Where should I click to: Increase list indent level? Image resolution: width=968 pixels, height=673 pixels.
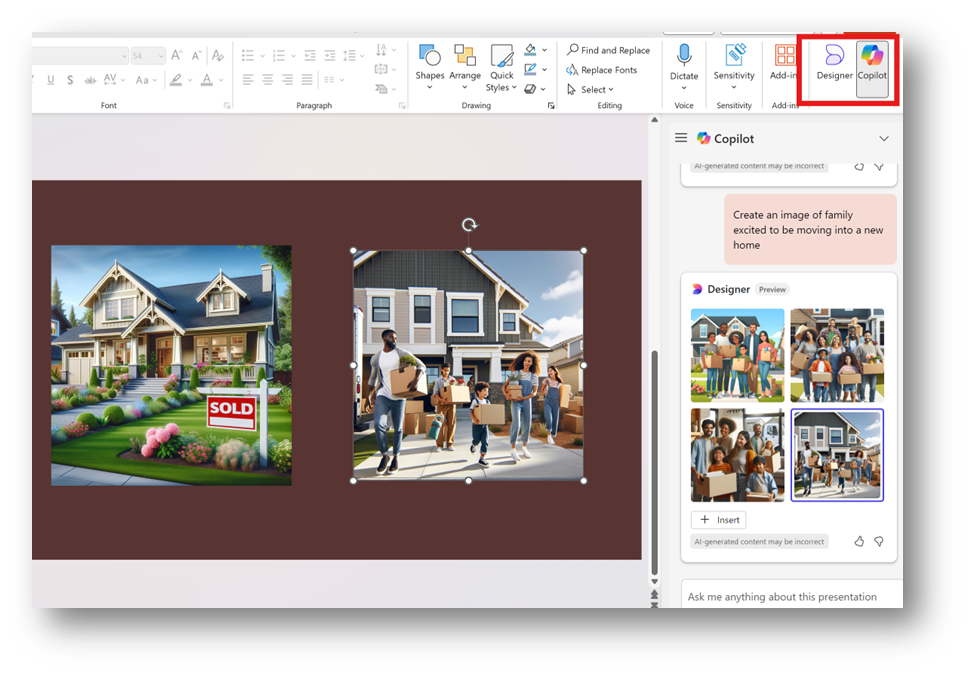tap(330, 56)
